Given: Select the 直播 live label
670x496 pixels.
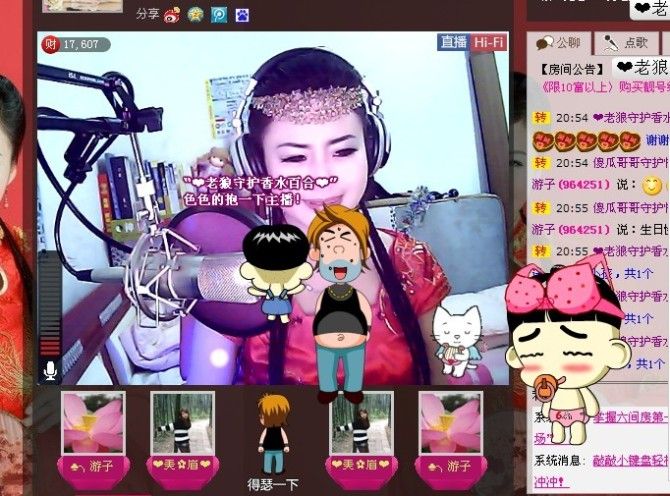Looking at the screenshot, I should click(454, 42).
